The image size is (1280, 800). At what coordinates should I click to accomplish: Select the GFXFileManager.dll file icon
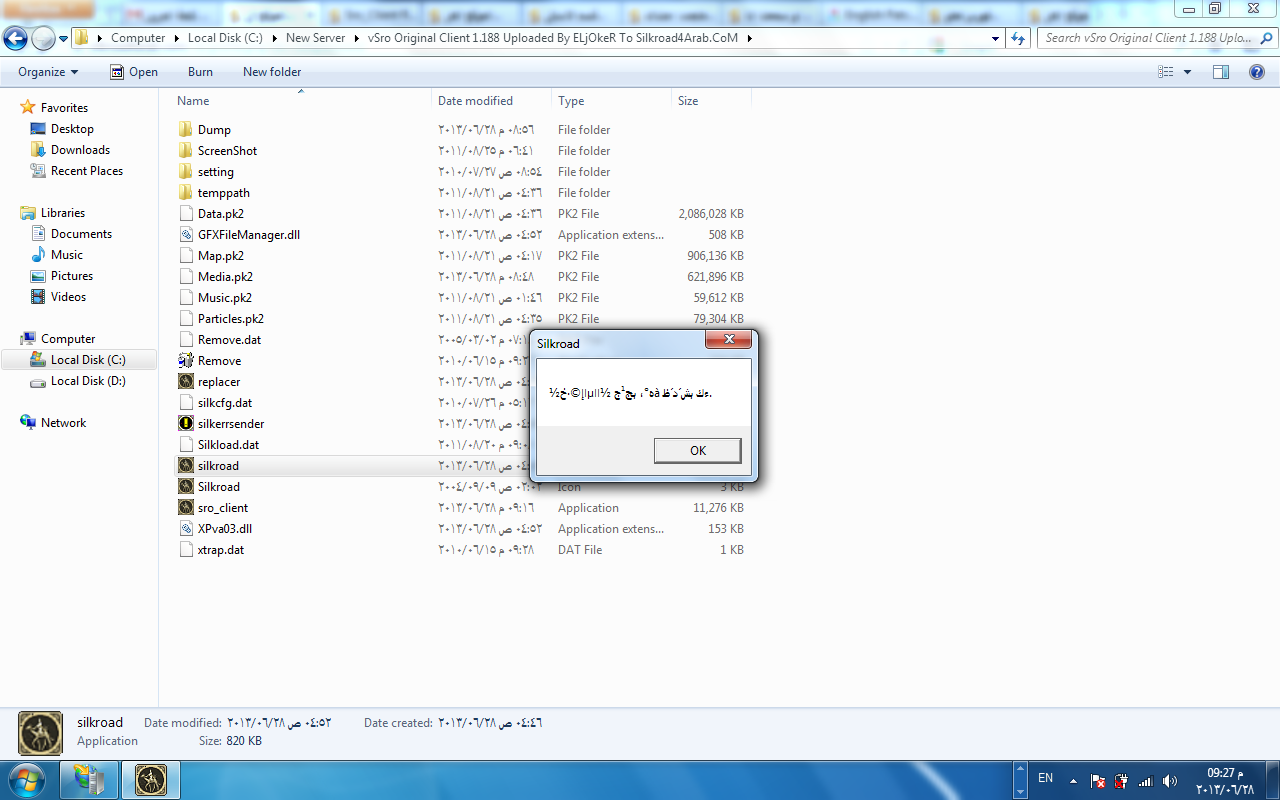tap(186, 234)
